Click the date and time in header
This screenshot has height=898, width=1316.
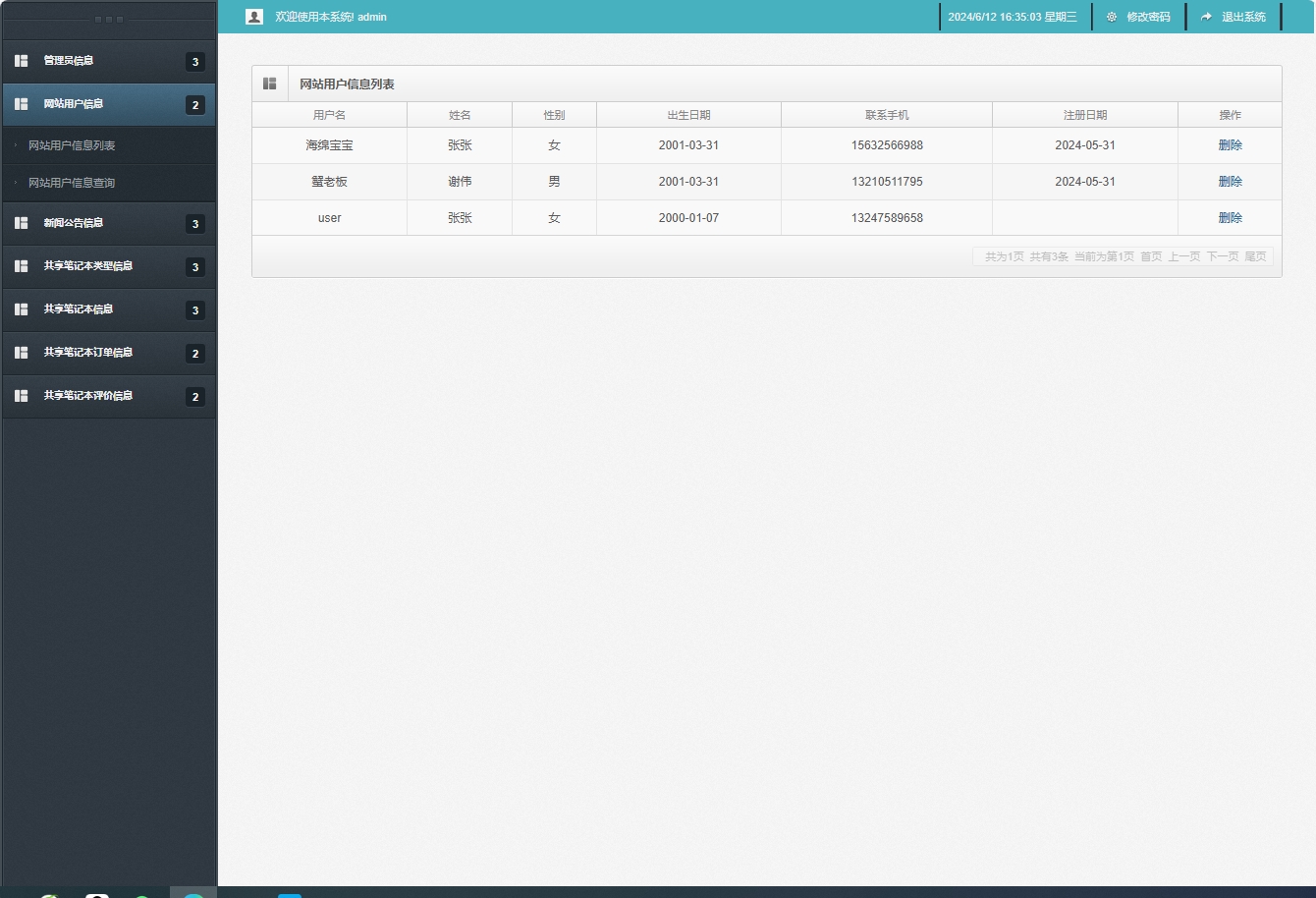1013,17
